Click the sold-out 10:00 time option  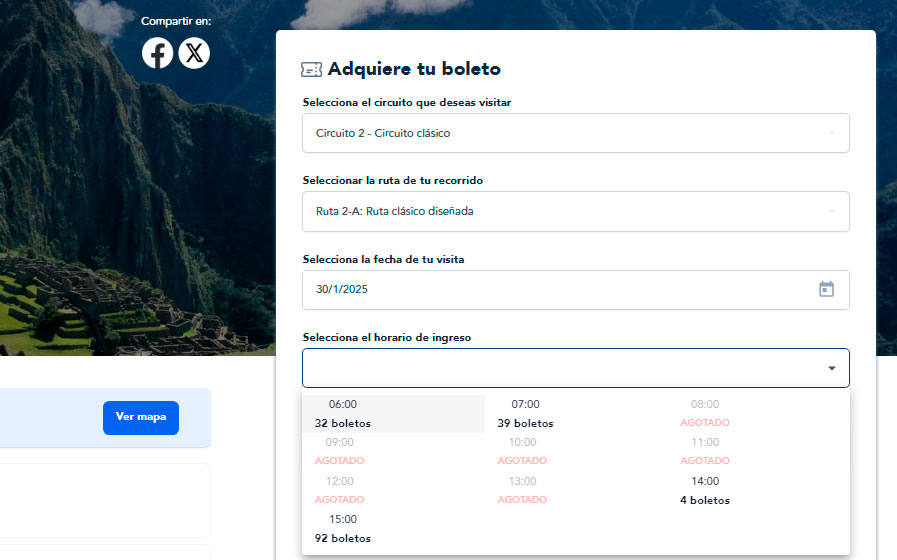point(522,451)
